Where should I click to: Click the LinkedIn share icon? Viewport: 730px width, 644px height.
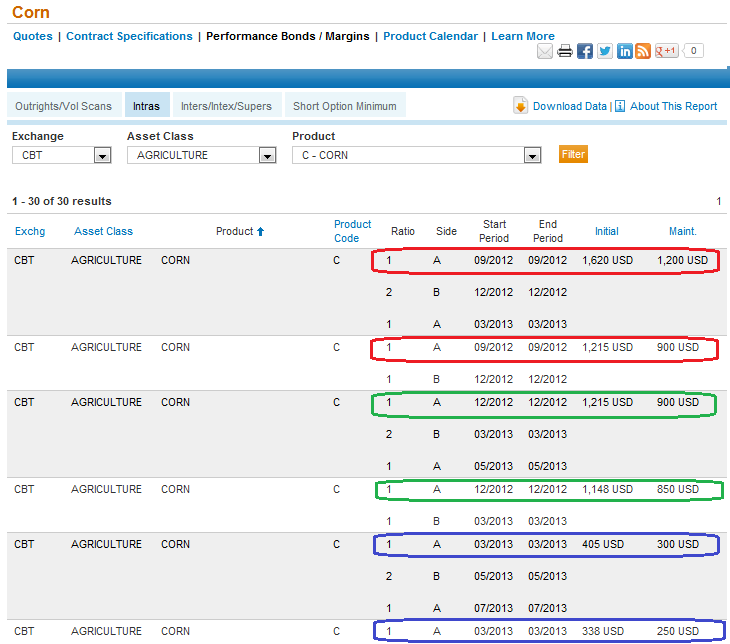click(x=625, y=52)
